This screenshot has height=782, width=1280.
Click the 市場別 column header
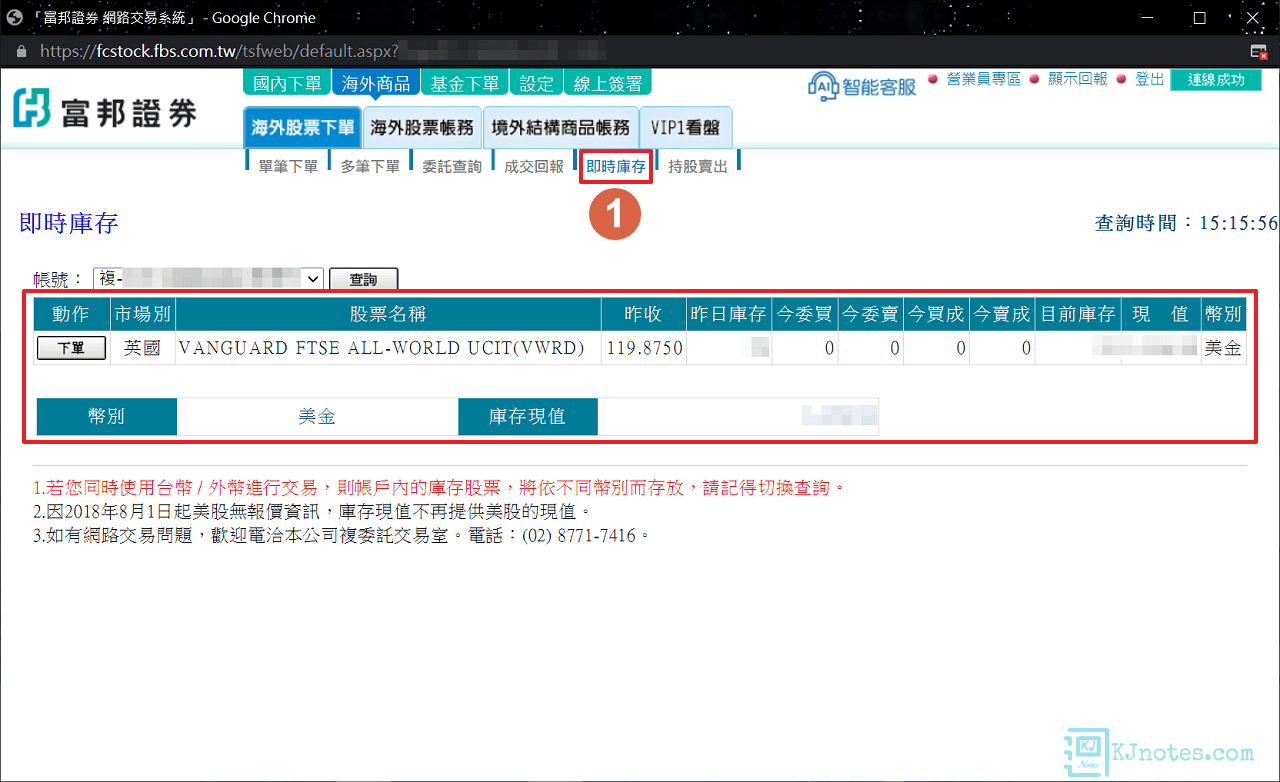point(142,314)
